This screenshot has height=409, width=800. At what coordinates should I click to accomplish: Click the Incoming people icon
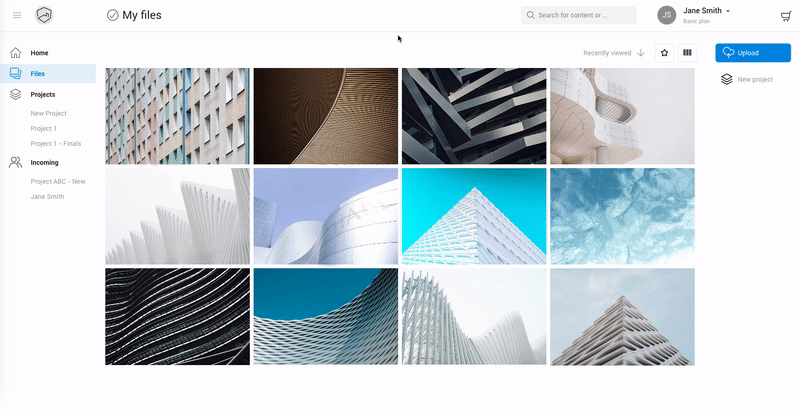[x=16, y=162]
